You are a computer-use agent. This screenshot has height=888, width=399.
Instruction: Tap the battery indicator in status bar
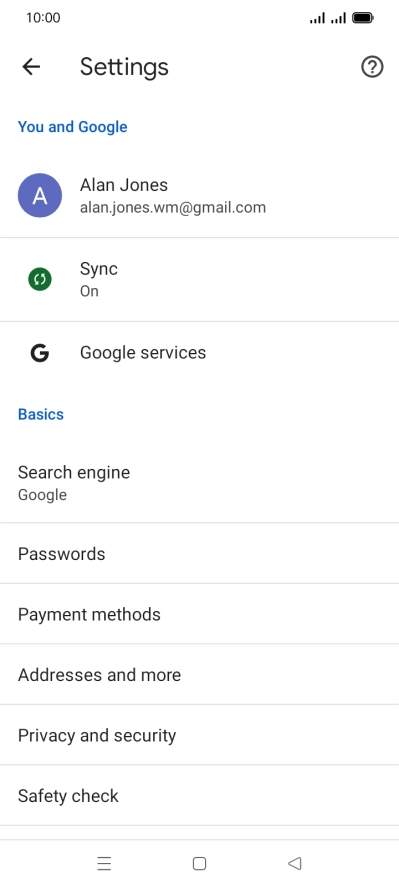[362, 18]
